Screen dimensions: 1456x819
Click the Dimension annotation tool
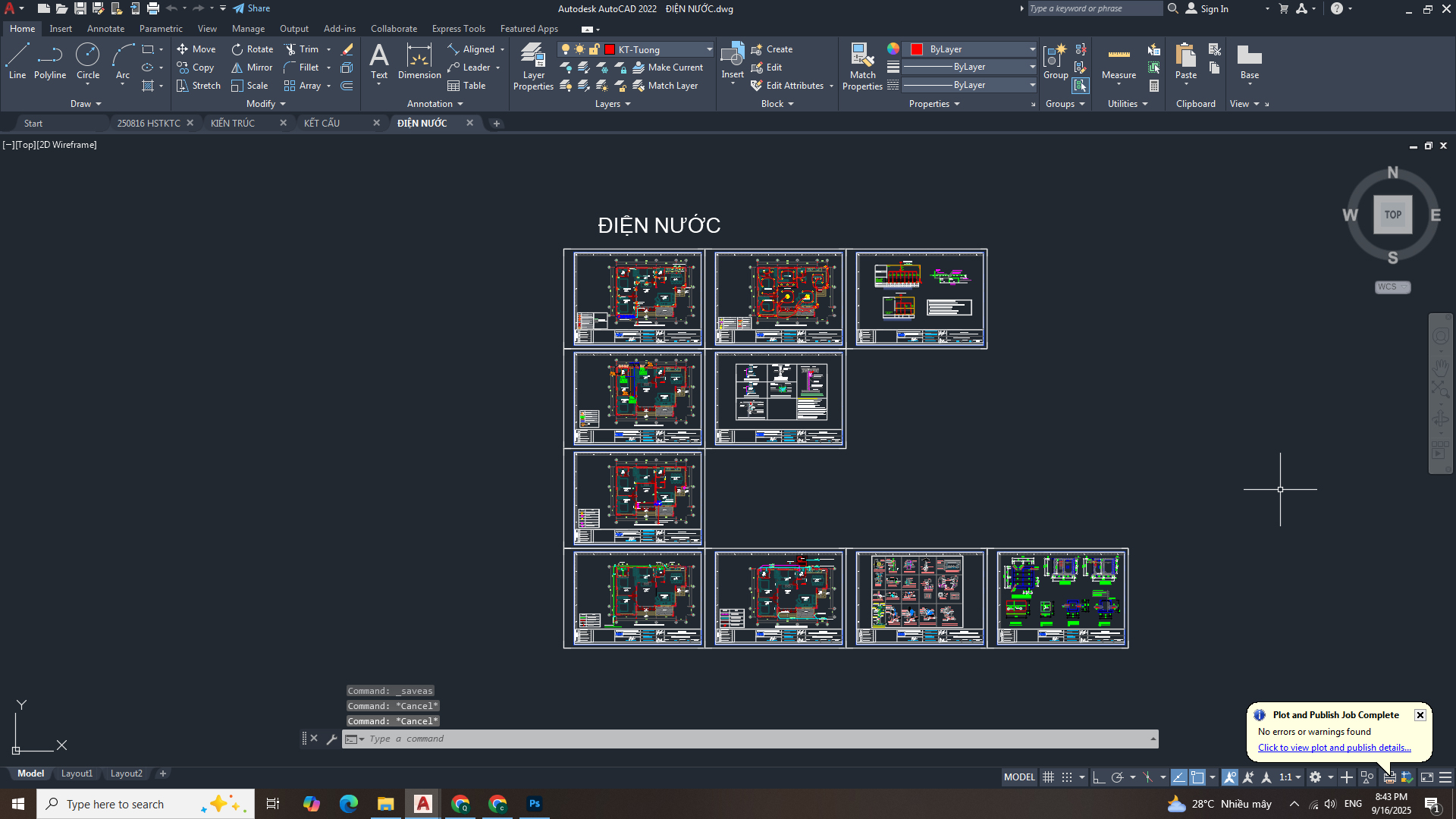[x=419, y=61]
